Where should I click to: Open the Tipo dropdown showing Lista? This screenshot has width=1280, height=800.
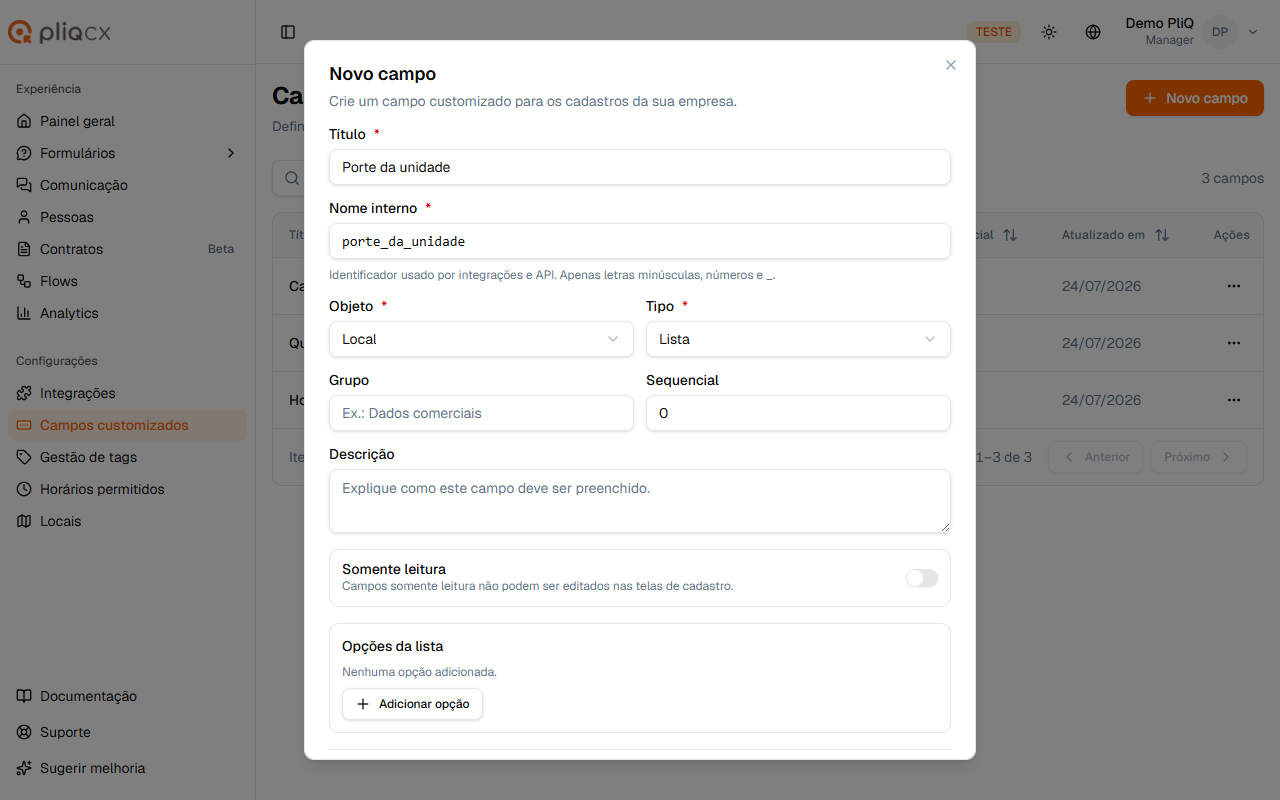pos(798,339)
